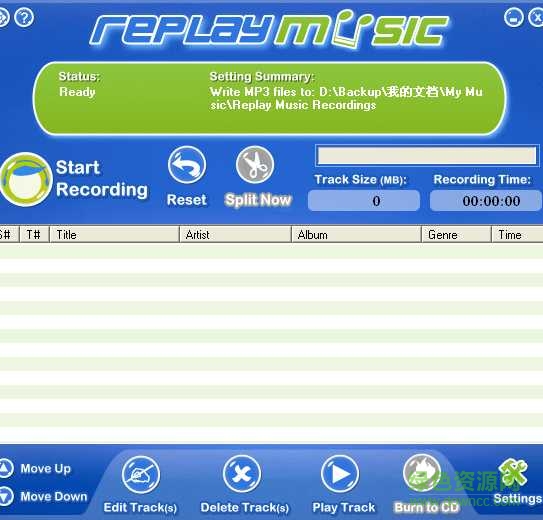Sort tracks by the Title column header
Viewport: 543px width, 520px height.
(114, 235)
